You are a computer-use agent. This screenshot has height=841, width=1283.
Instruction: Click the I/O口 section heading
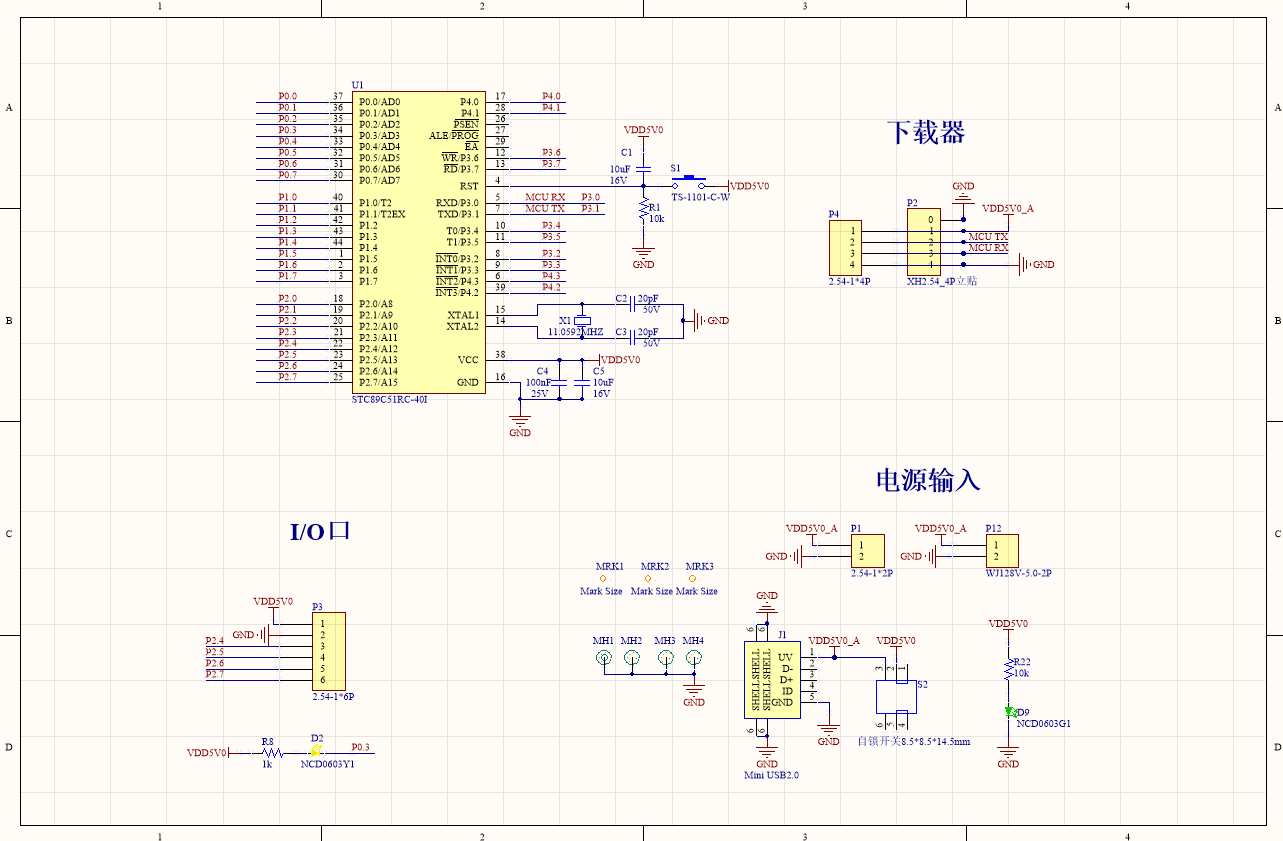[320, 530]
